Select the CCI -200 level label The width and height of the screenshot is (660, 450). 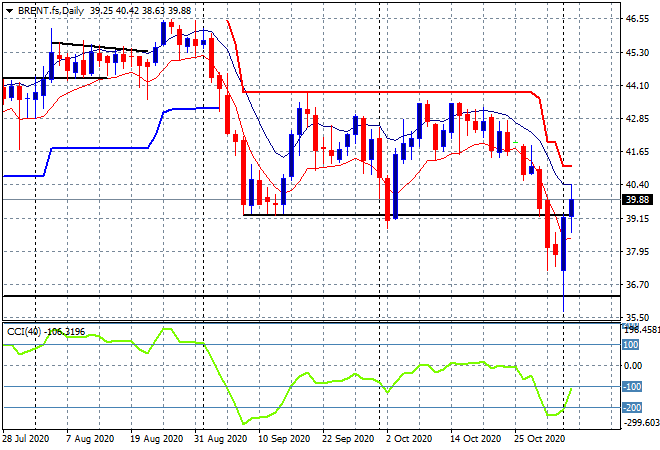click(632, 407)
